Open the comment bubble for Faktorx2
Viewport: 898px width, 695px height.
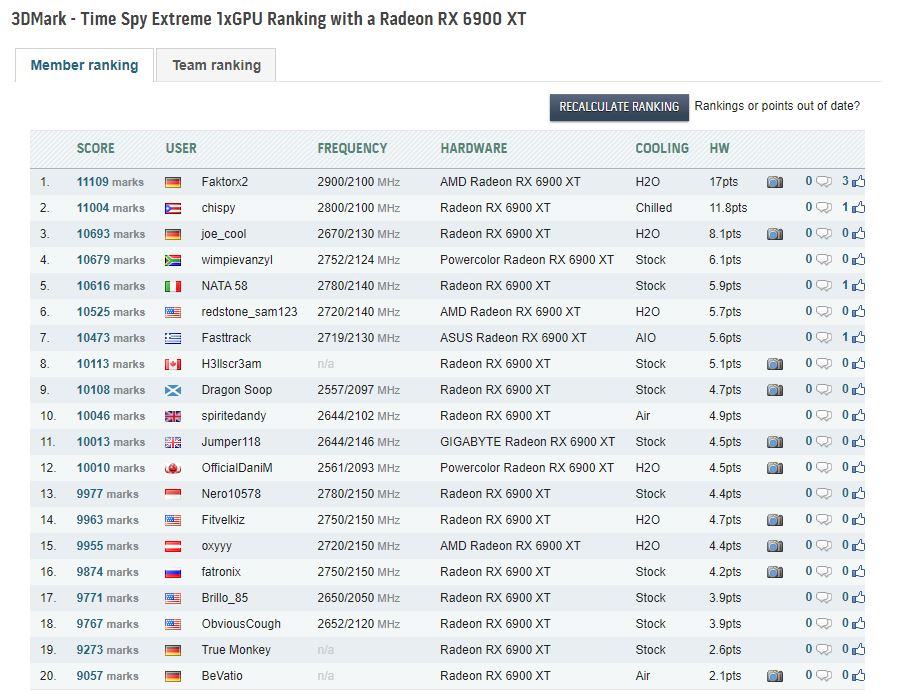tap(824, 182)
